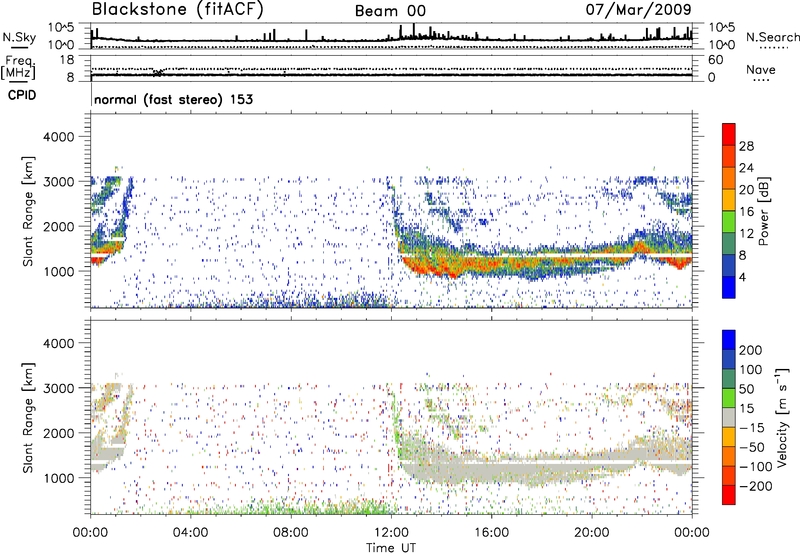800x554 pixels.
Task: Click the '20' label on Power colorbar
Action: point(746,190)
